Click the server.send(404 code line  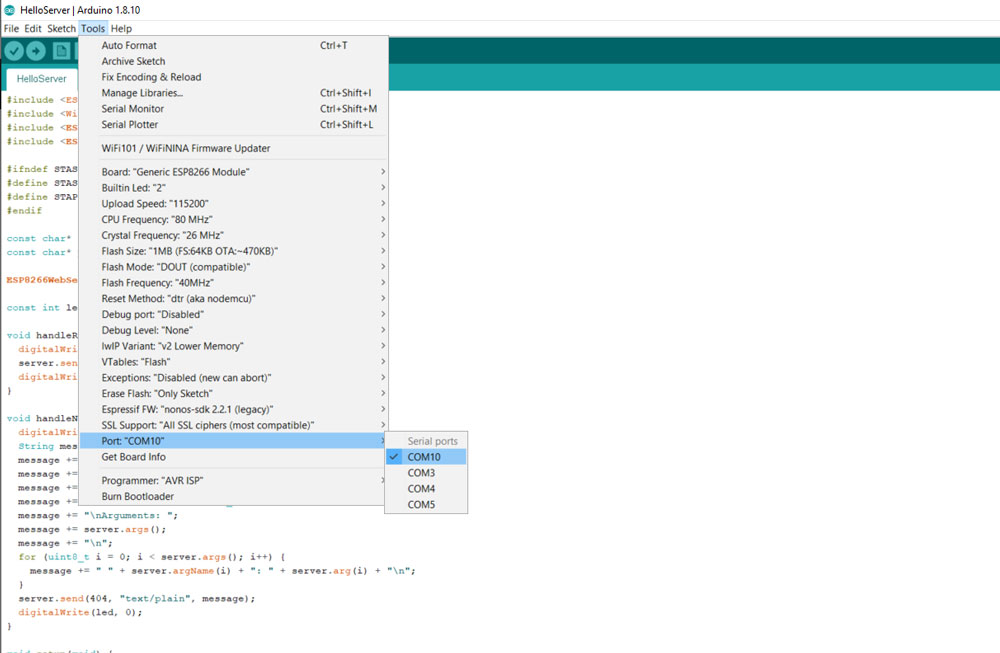[136, 599]
